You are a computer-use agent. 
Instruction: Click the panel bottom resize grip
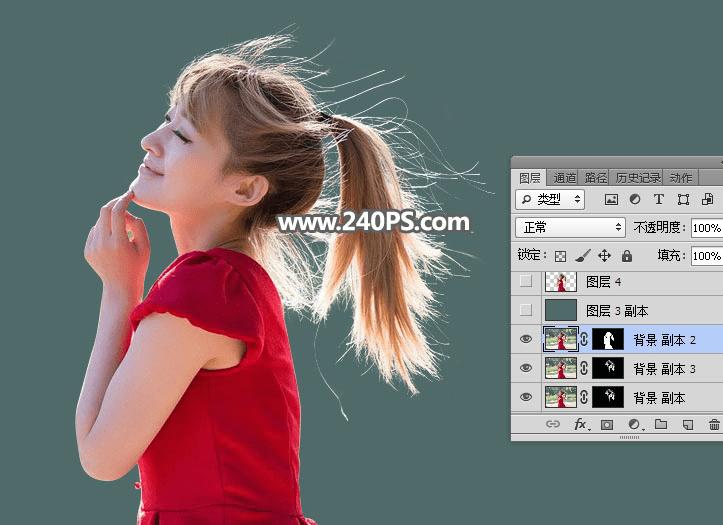coord(629,437)
